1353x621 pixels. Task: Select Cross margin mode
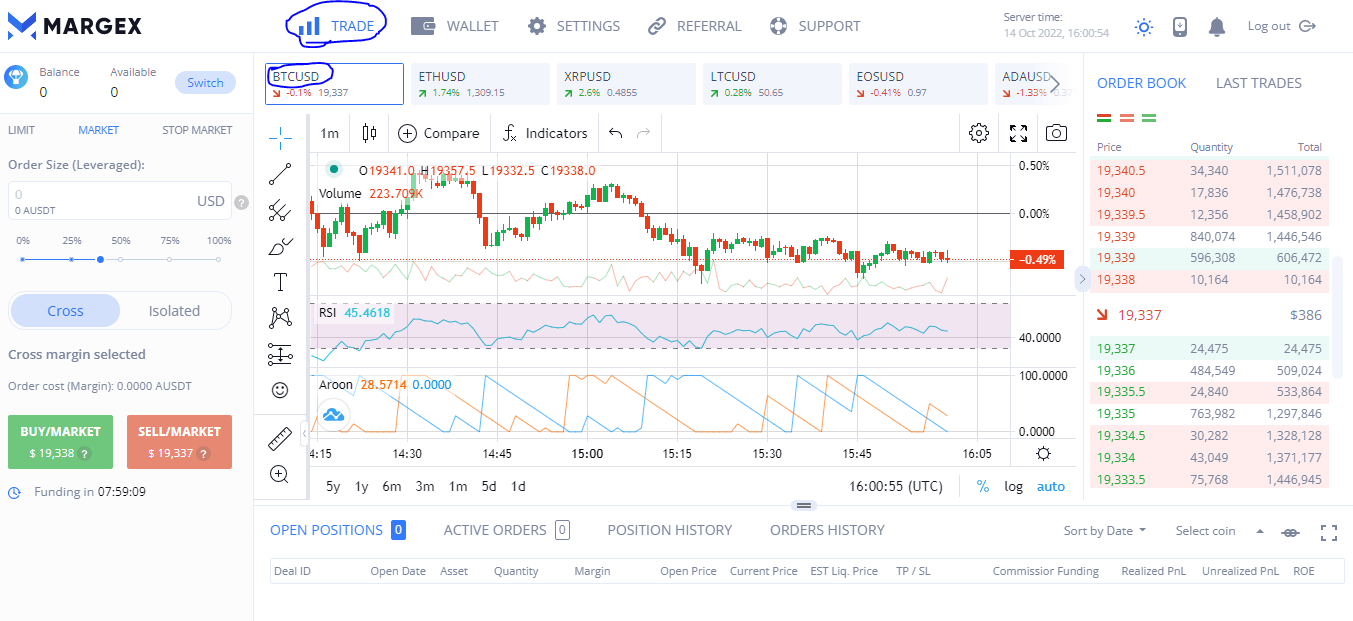(65, 311)
